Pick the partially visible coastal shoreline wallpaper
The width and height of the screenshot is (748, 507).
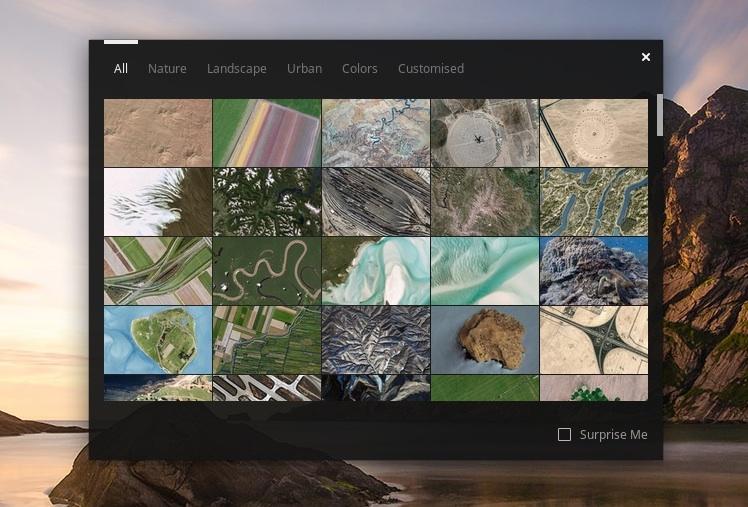(158, 388)
